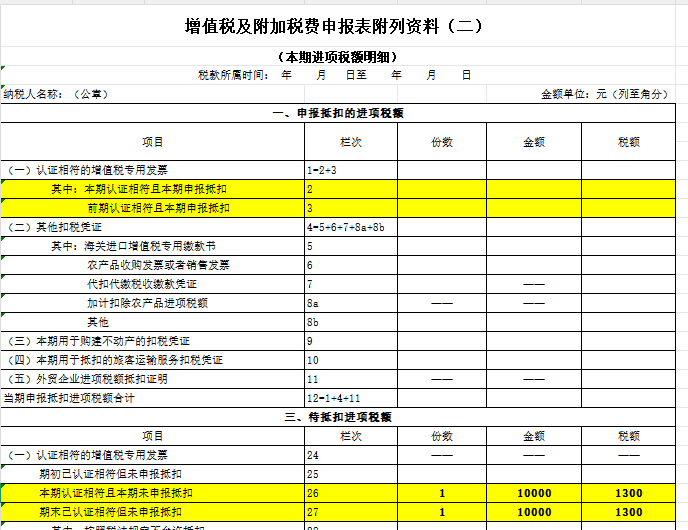688x530 pixels.
Task: Select the 本期认证相符且本期未申报抵扣 cell
Action: [152, 493]
